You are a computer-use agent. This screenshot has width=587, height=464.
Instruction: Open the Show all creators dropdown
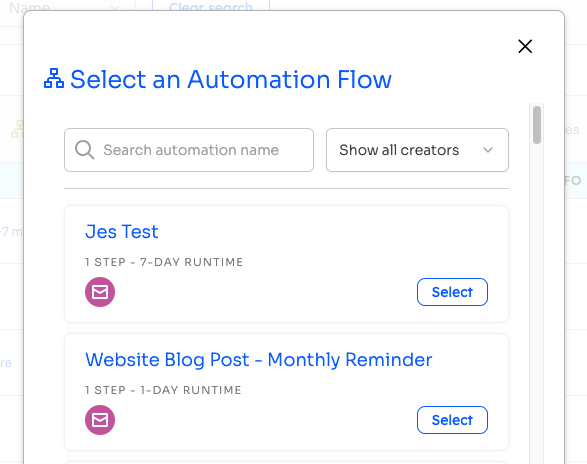[x=417, y=150]
